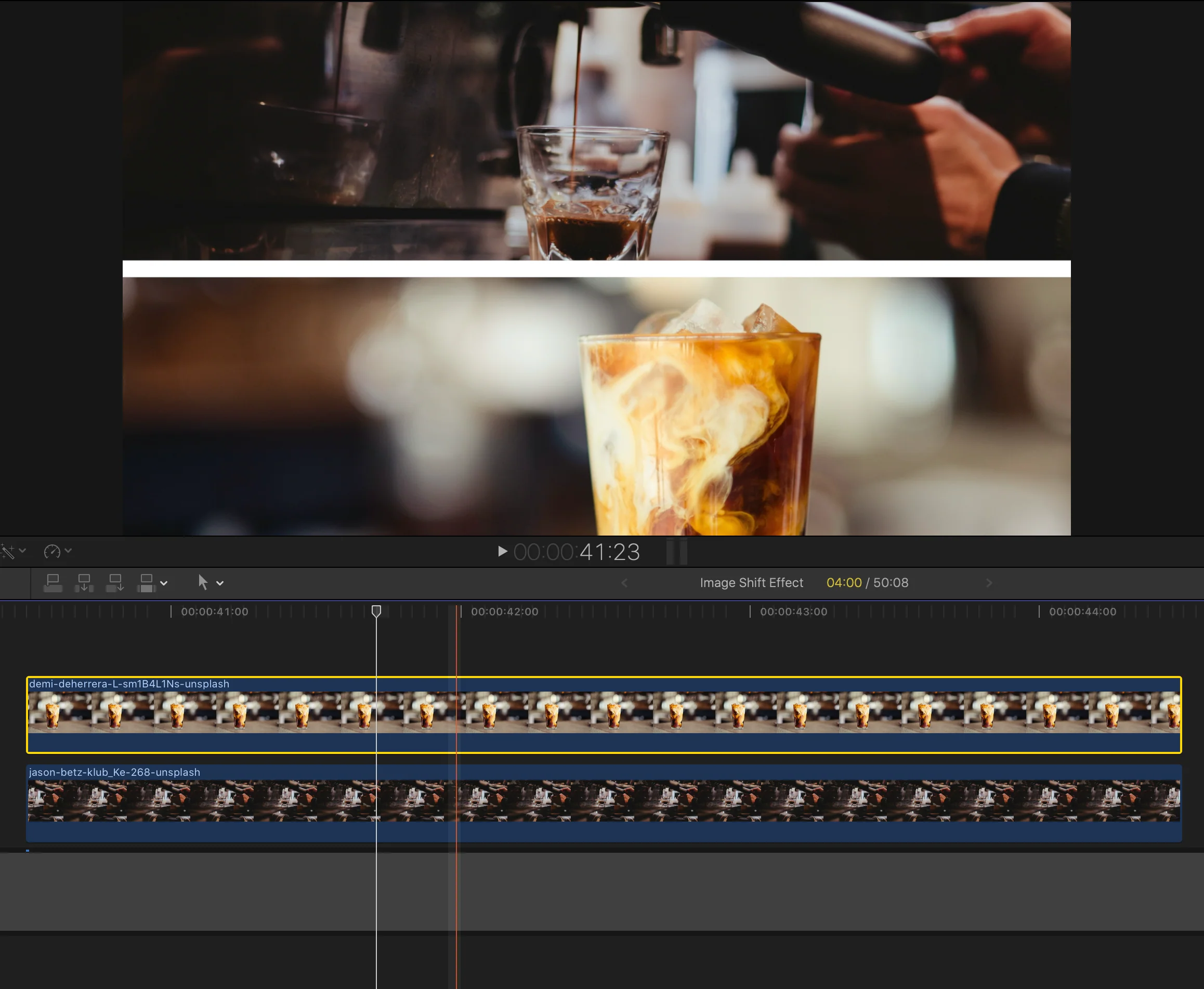Insert the selected clip into the storyline
The height and width of the screenshot is (989, 1204).
coord(84,583)
